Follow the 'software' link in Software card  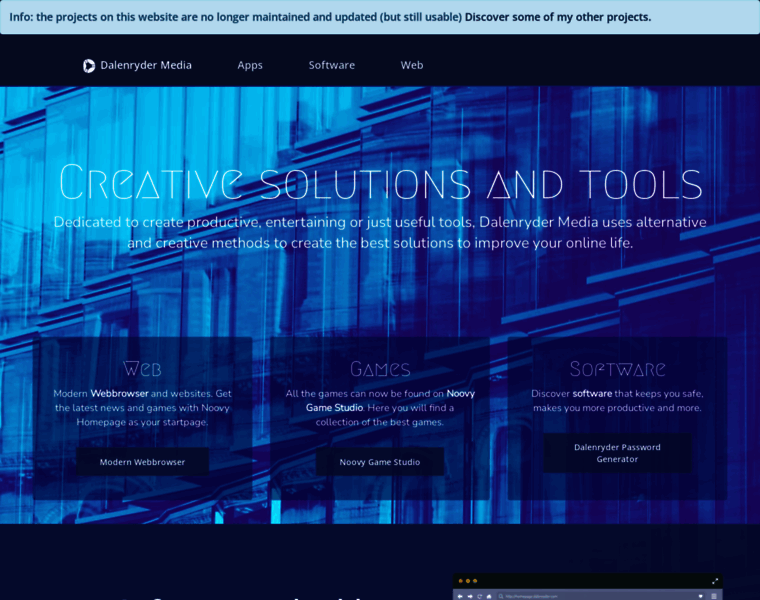[592, 394]
